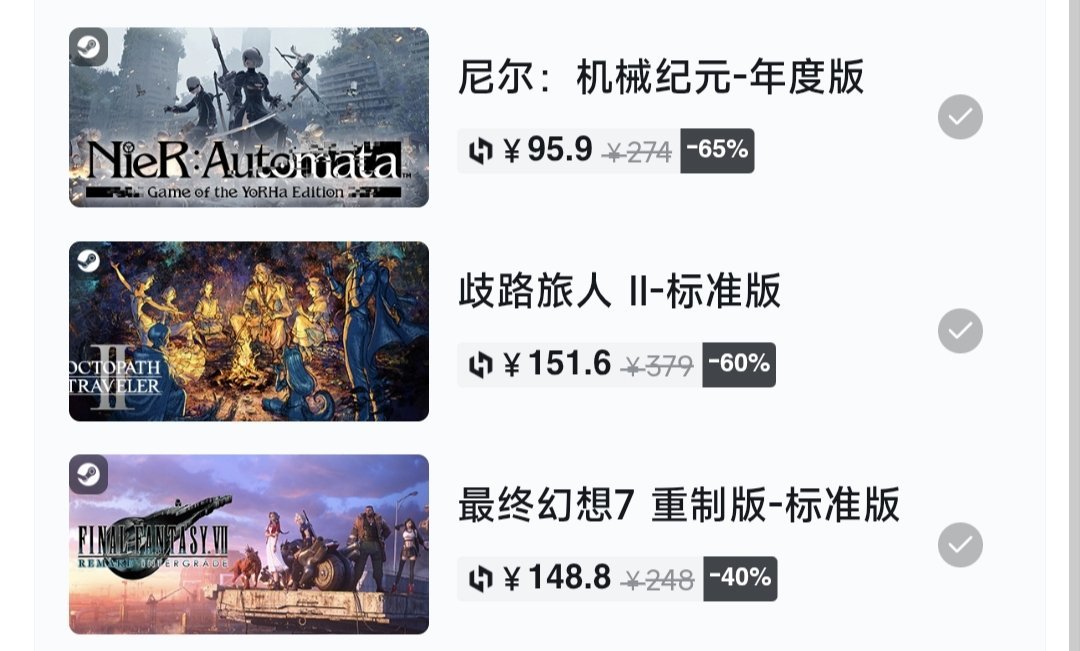Open the 尼尔：机械纪元-年度版 title link
The width and height of the screenshot is (1080, 651).
click(661, 76)
